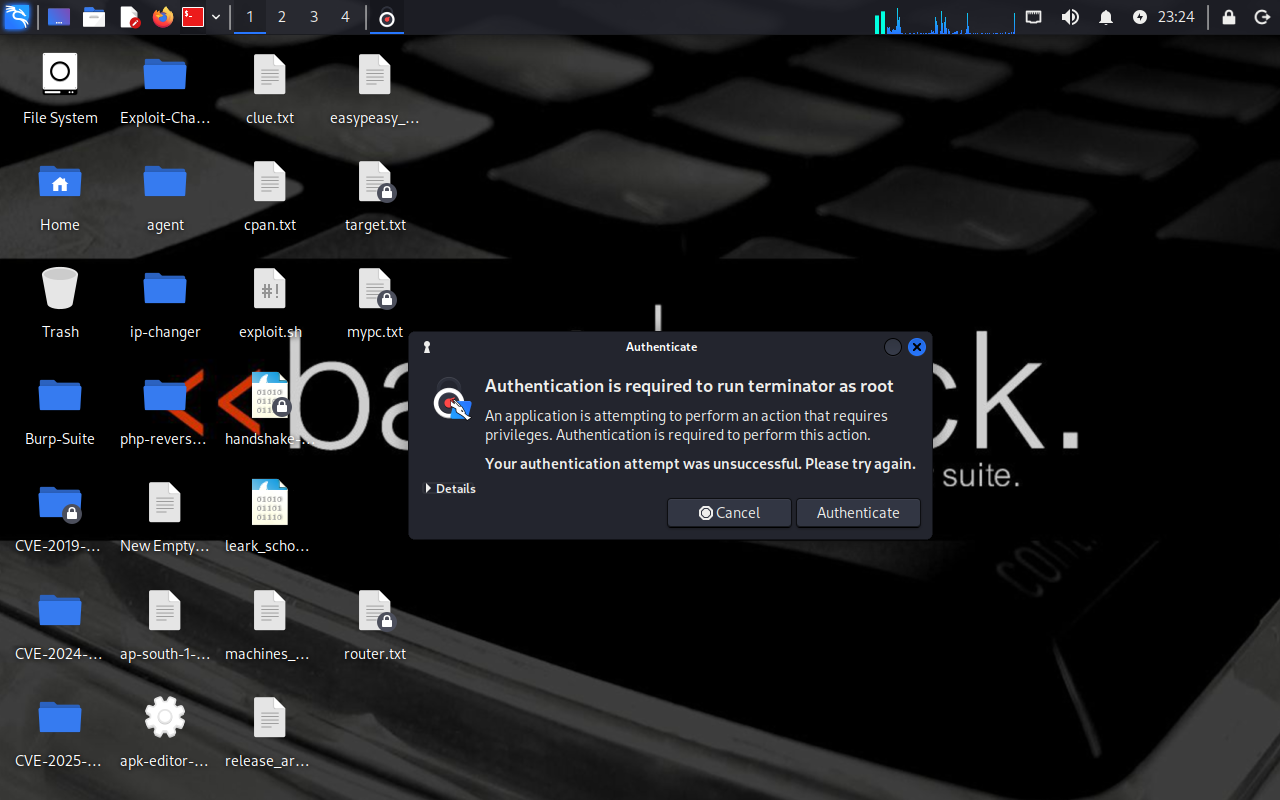Open the Kali applications menu
1280x800 pixels.
coord(17,17)
